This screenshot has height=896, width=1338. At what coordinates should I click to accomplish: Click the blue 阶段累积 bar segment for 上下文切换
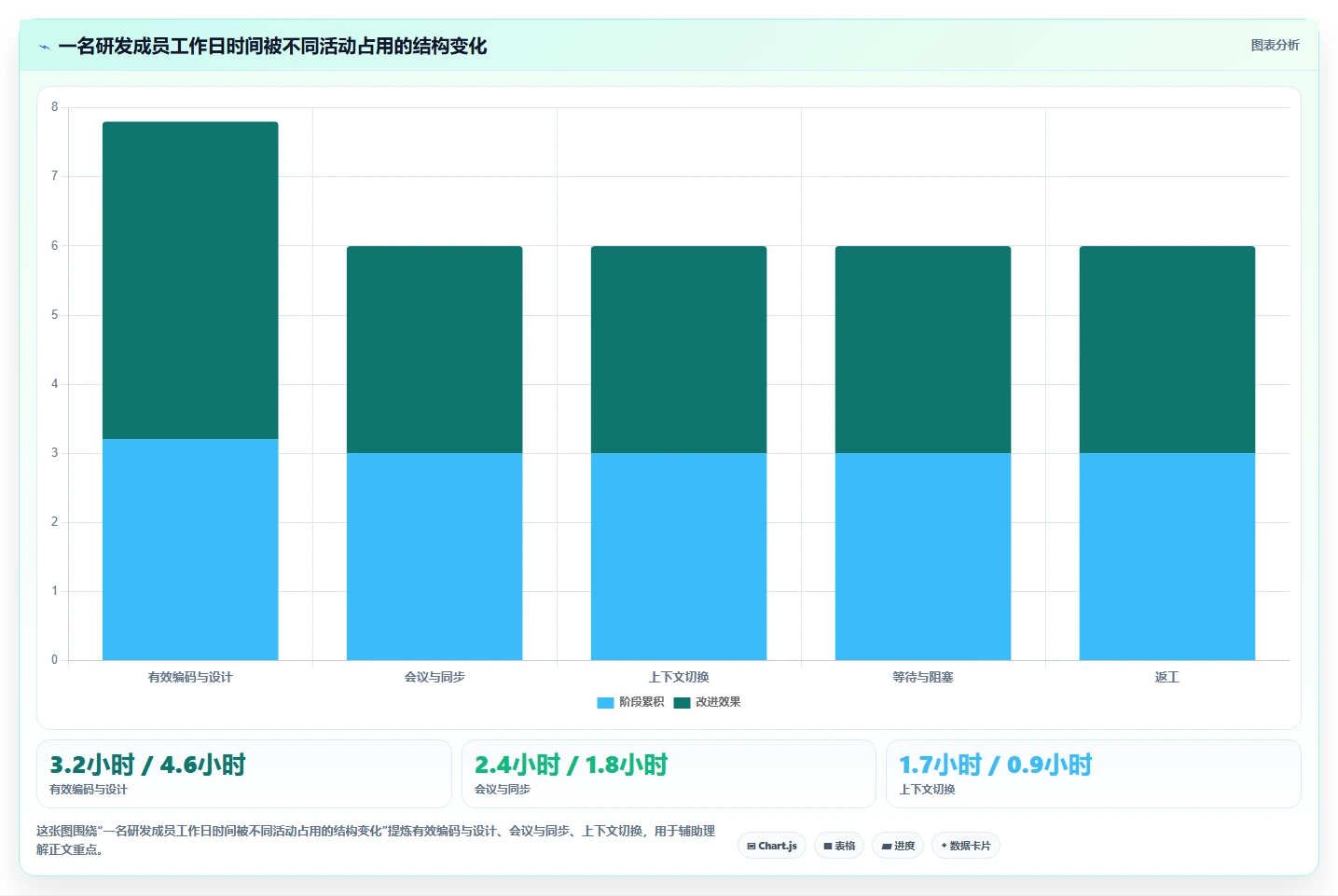tap(679, 557)
